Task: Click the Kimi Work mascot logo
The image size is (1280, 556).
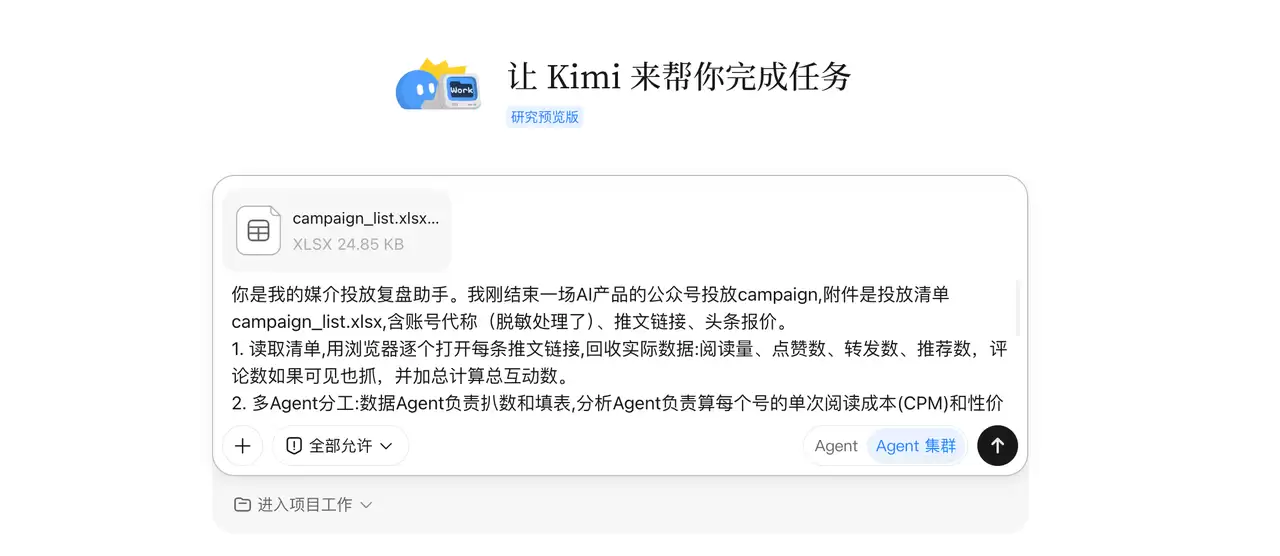Action: 438,84
